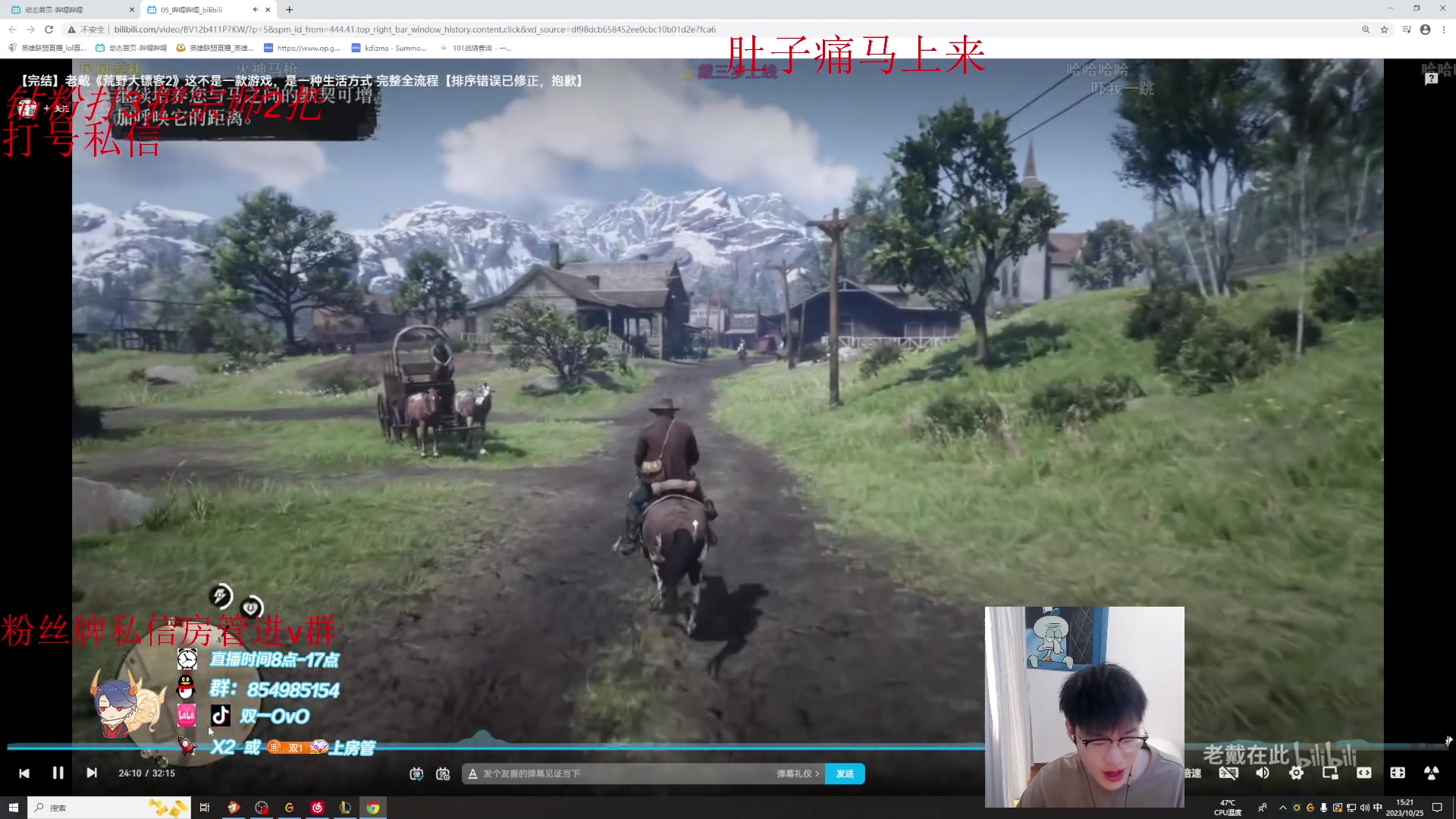Viewport: 1456px width, 819px height.
Task: Bookmark this page with star icon
Action: click(x=1385, y=30)
